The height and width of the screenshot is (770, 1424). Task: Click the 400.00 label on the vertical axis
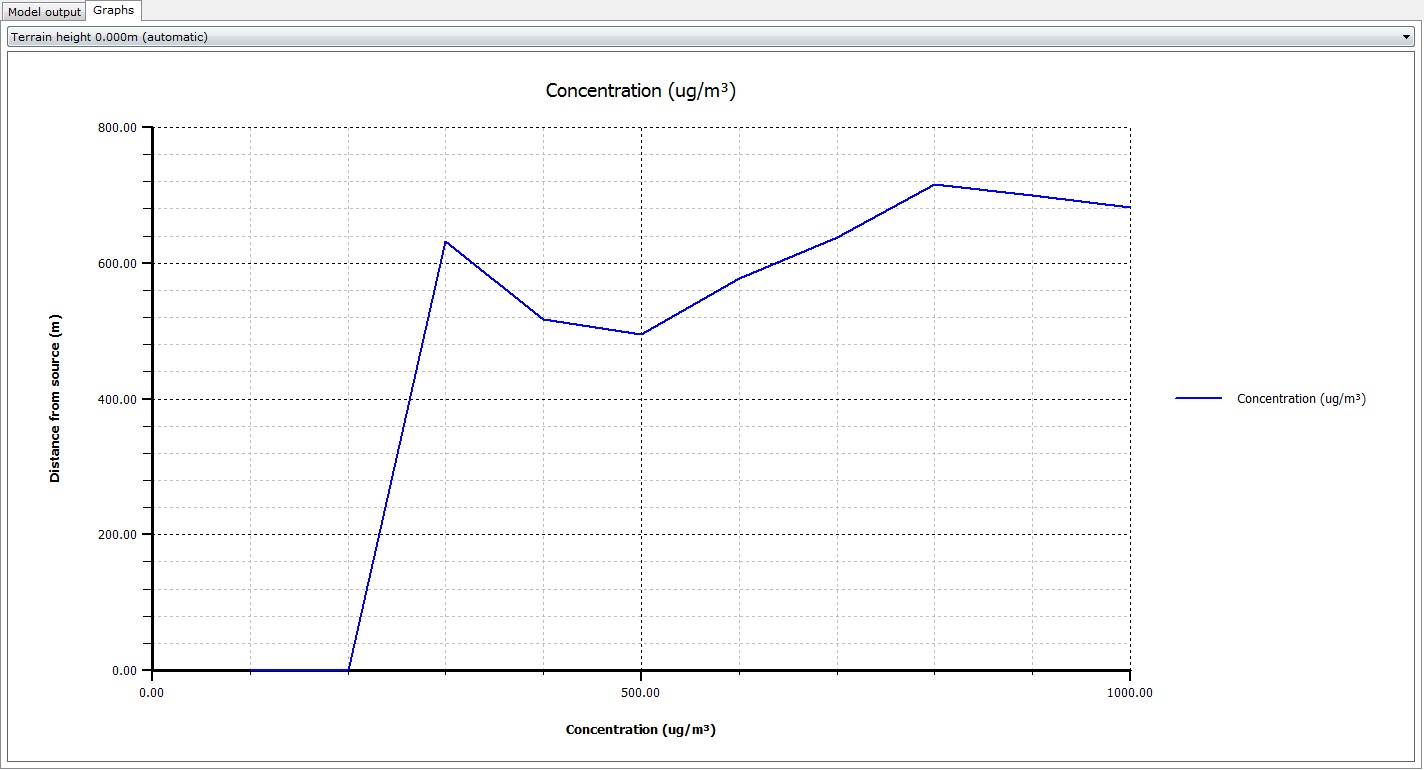[117, 400]
